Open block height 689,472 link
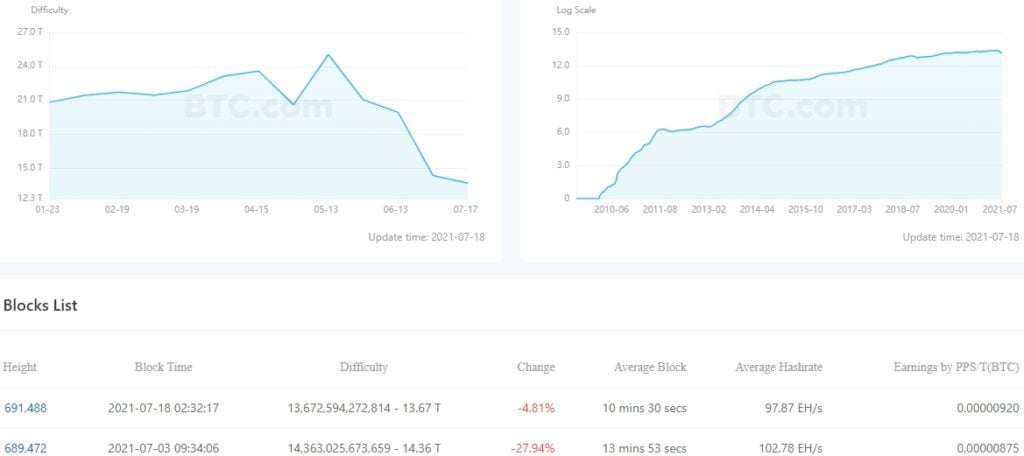 click(25, 448)
